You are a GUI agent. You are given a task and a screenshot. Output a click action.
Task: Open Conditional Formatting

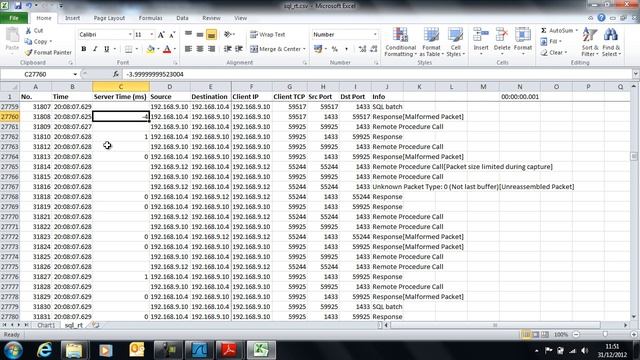[x=400, y=42]
